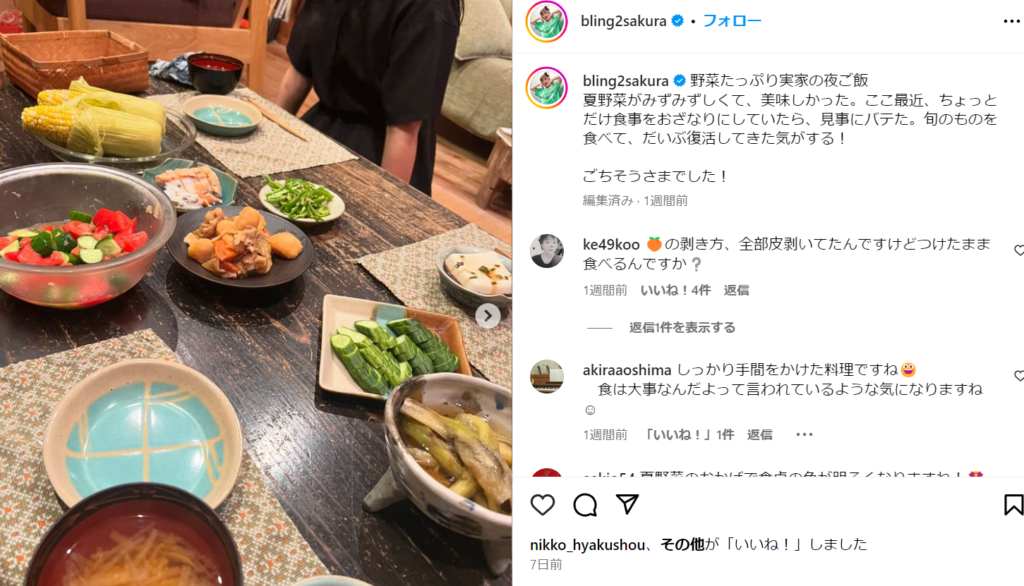Image resolution: width=1024 pixels, height=586 pixels.
Task: Advance to the next photo with the arrow
Action: [x=487, y=316]
